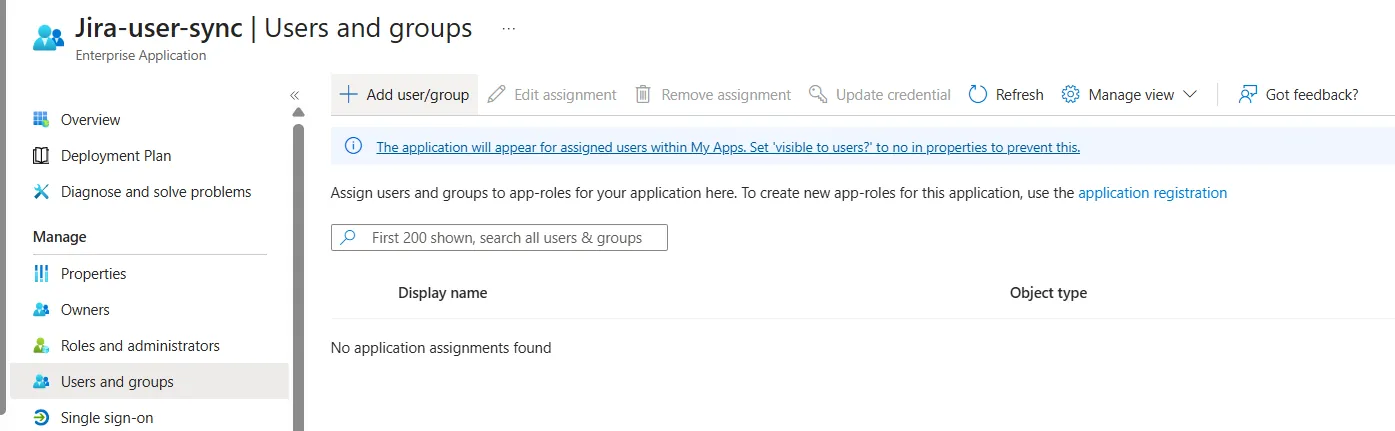The image size is (1395, 431).
Task: Click Edit assignment toolbar label
Action: tap(565, 95)
